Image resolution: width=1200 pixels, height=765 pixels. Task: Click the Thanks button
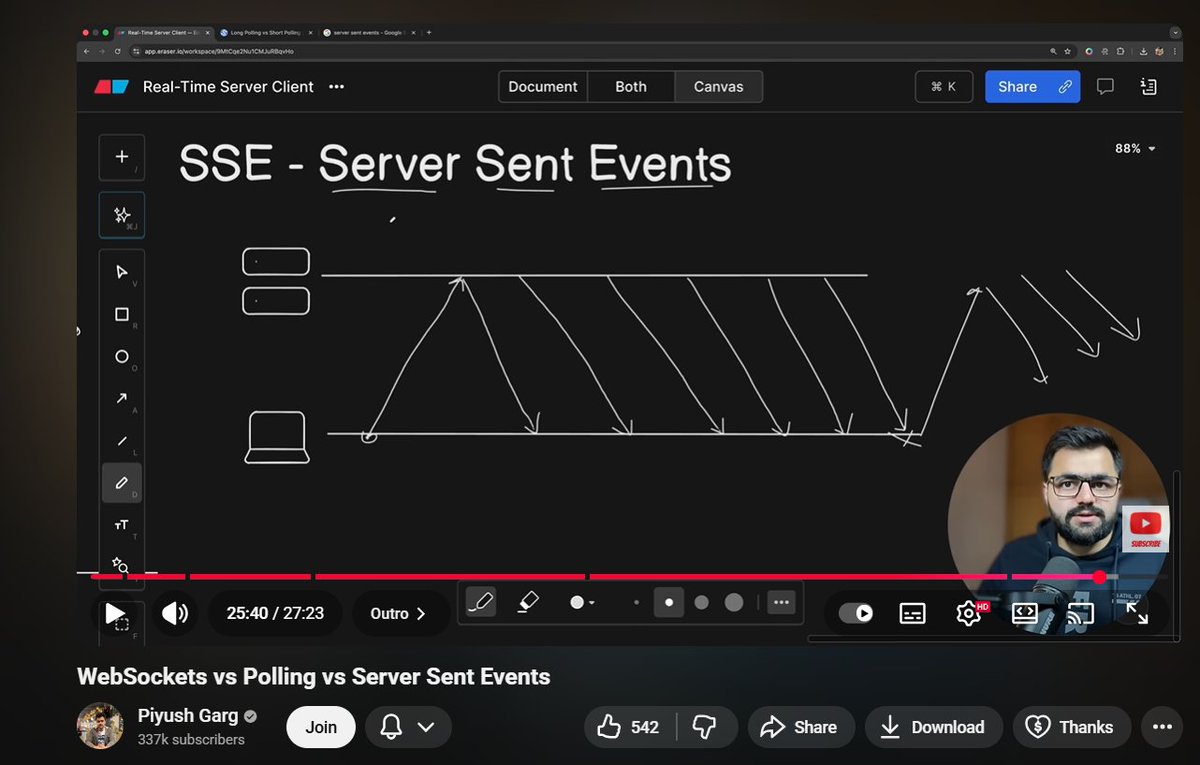coord(1071,727)
